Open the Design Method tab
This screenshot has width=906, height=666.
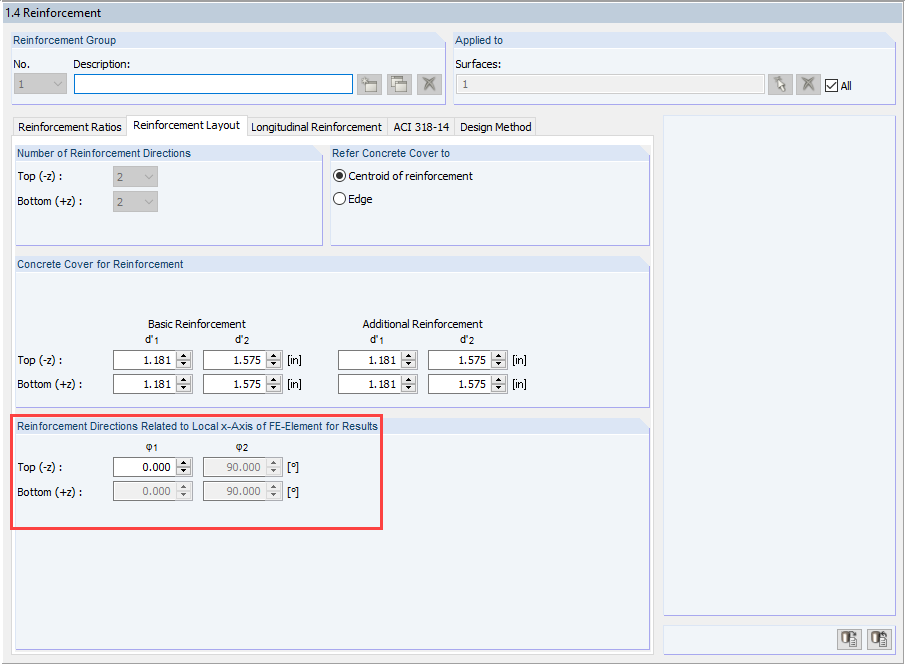tap(495, 126)
